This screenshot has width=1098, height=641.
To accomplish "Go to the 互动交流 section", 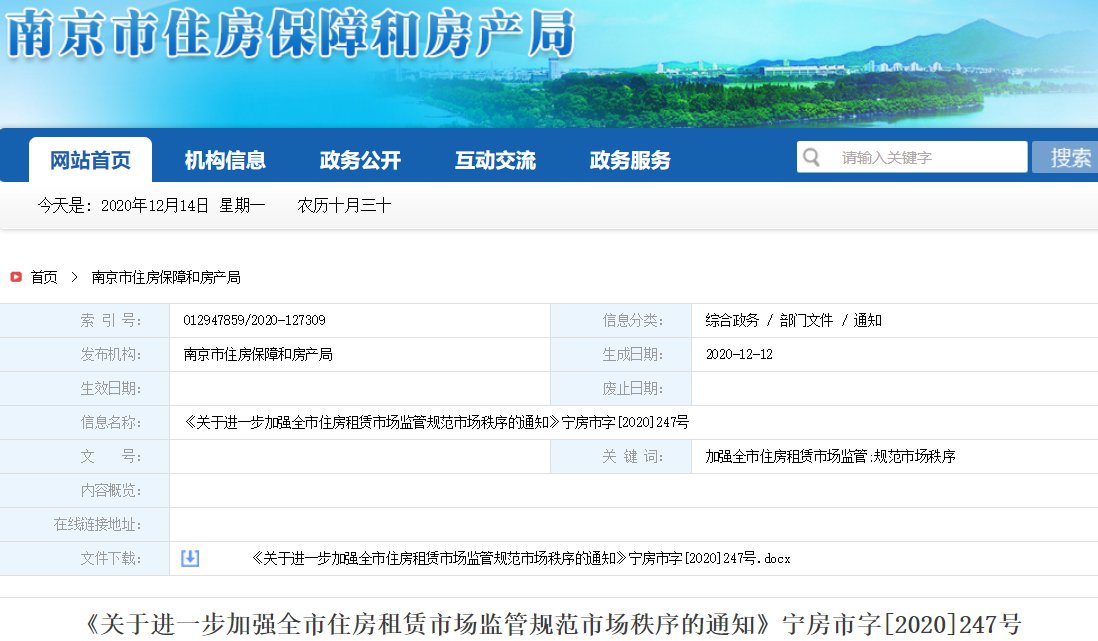I will click(495, 160).
